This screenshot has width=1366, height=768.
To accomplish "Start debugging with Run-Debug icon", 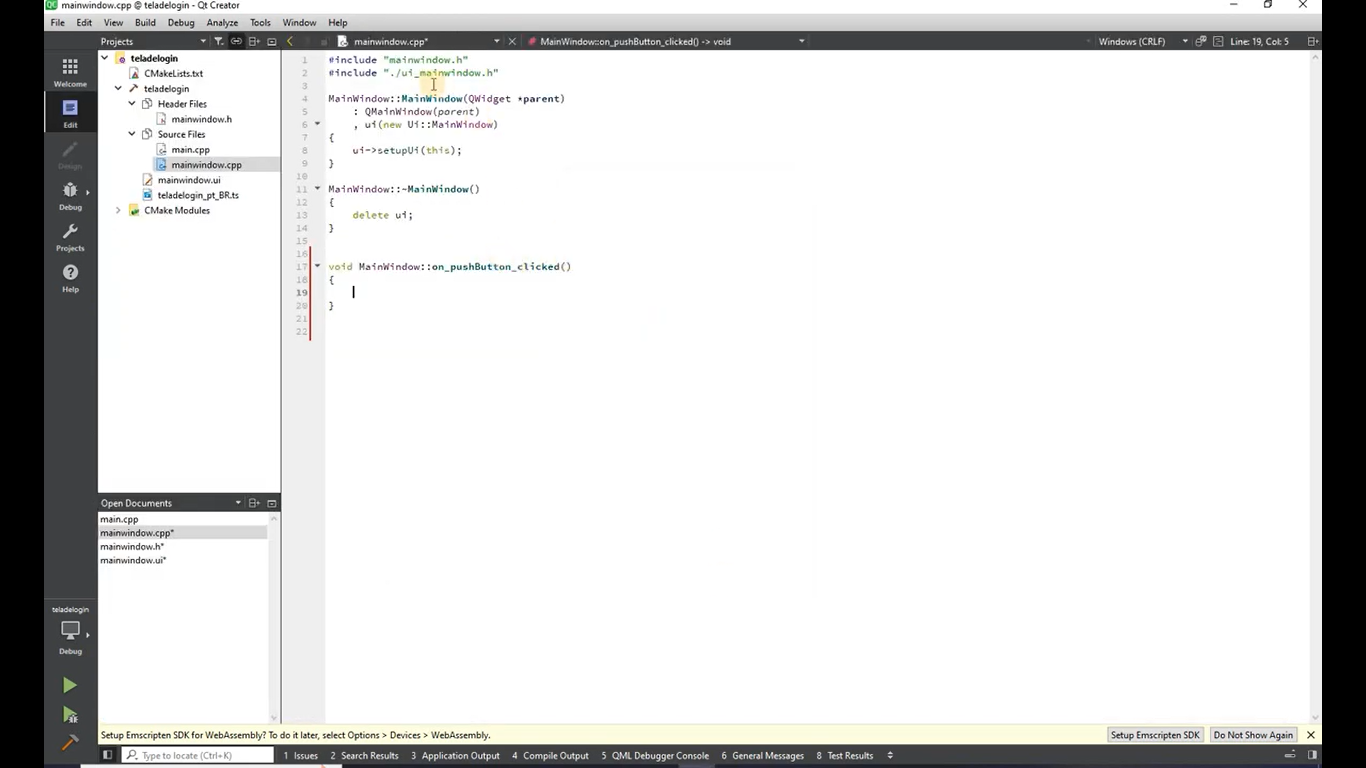I will coord(69,714).
